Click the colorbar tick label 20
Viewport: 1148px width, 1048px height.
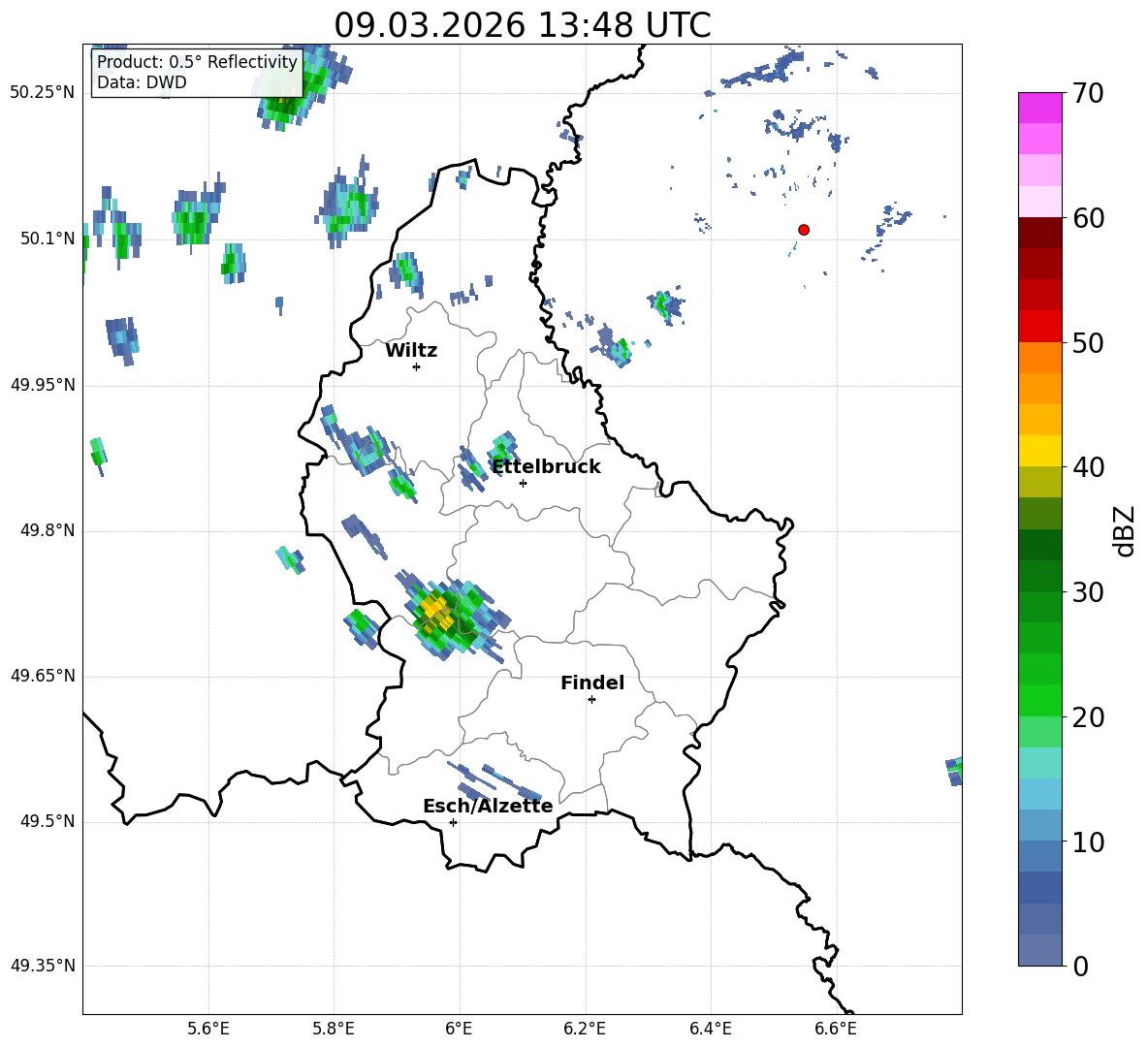point(1088,716)
